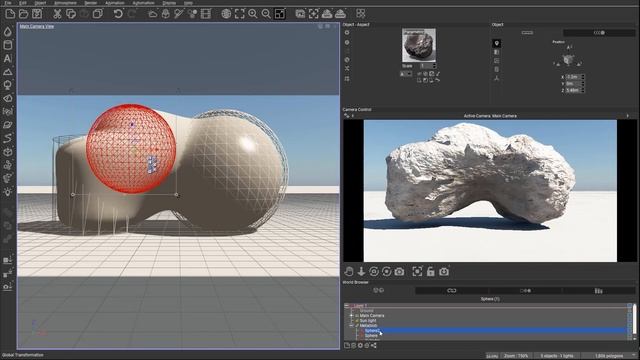Click the Zoom out magnifier icon
This screenshot has width=640, height=360.
[x=266, y=14]
